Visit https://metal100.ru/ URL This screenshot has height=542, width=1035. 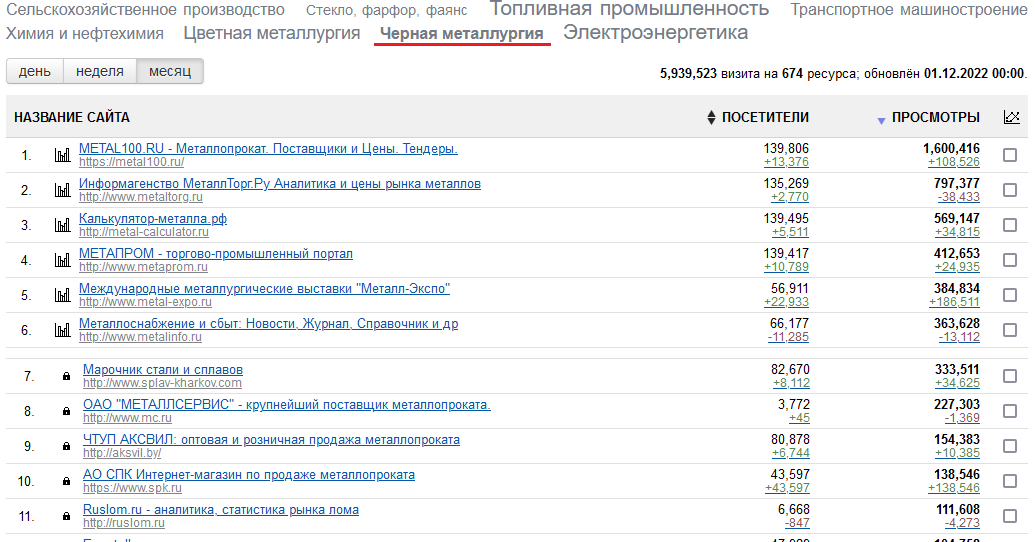(131, 162)
